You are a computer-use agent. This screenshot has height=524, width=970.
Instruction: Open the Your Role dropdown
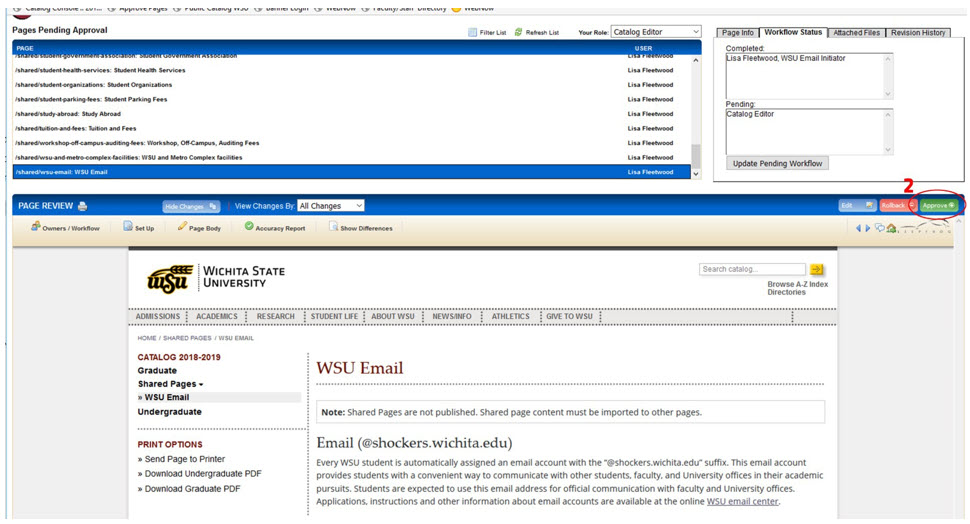[x=656, y=32]
